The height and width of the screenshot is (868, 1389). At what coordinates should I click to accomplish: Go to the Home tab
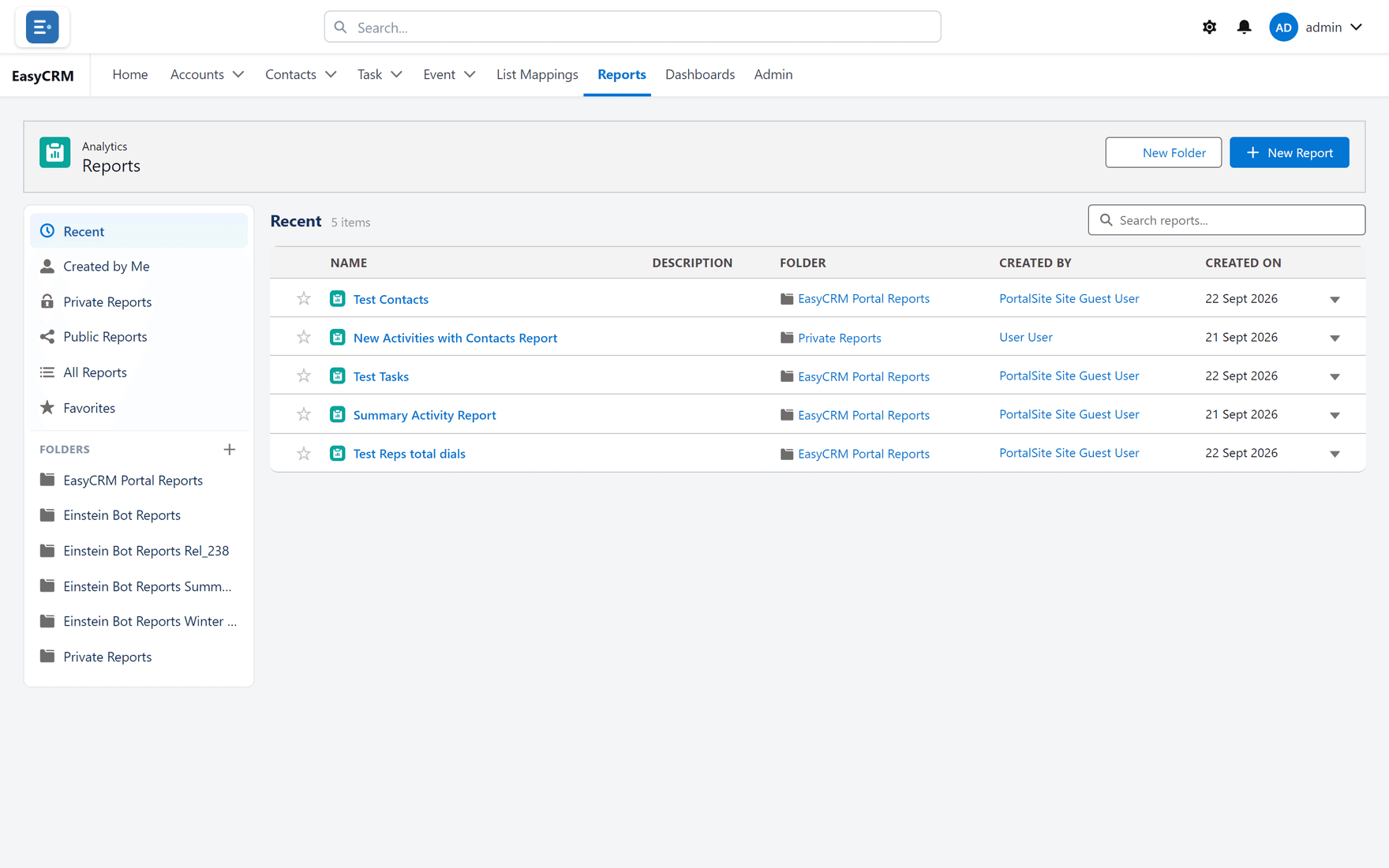[130, 74]
